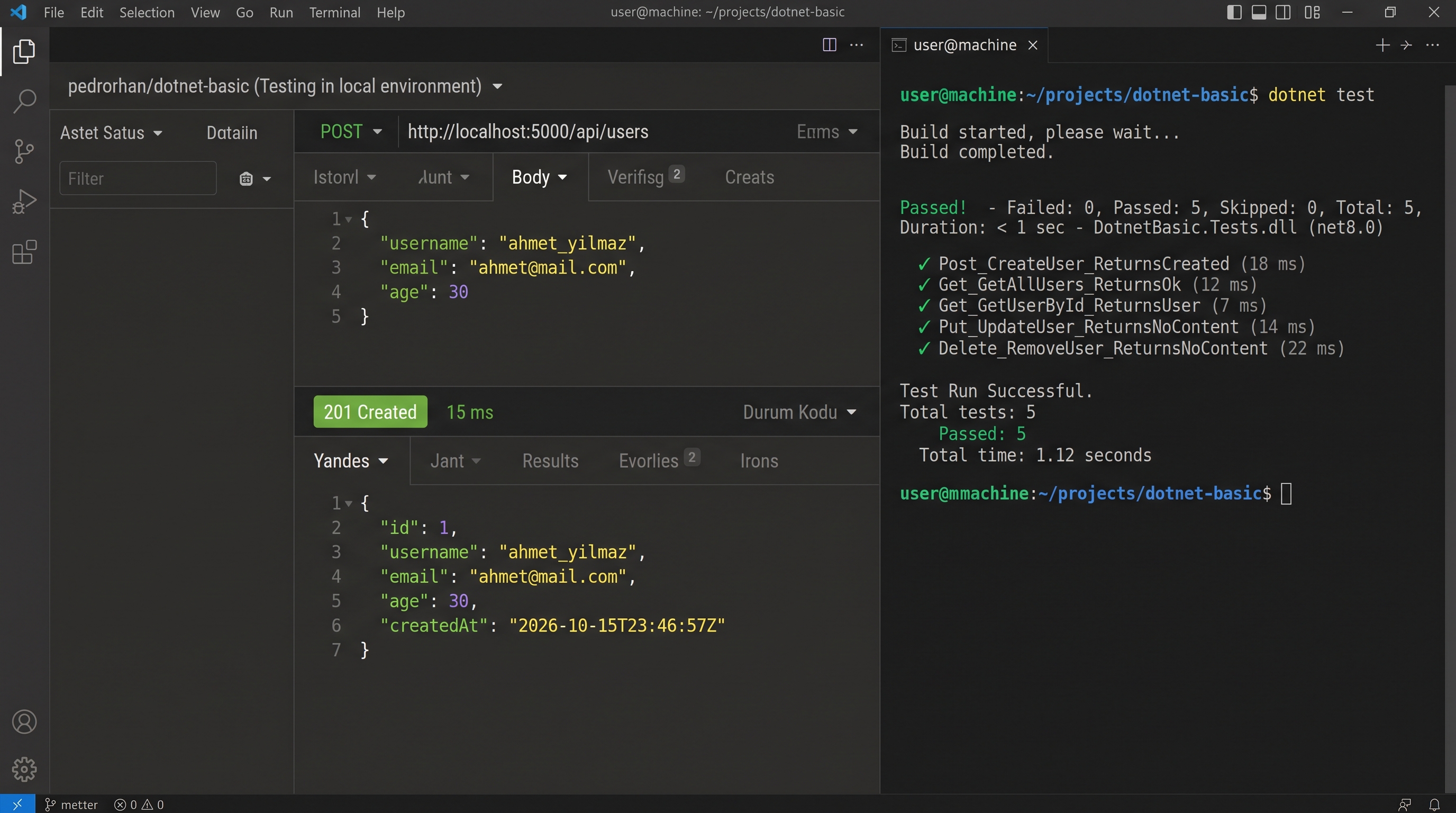Click the Datailn button in sidebar
The image size is (1456, 813).
click(x=232, y=133)
